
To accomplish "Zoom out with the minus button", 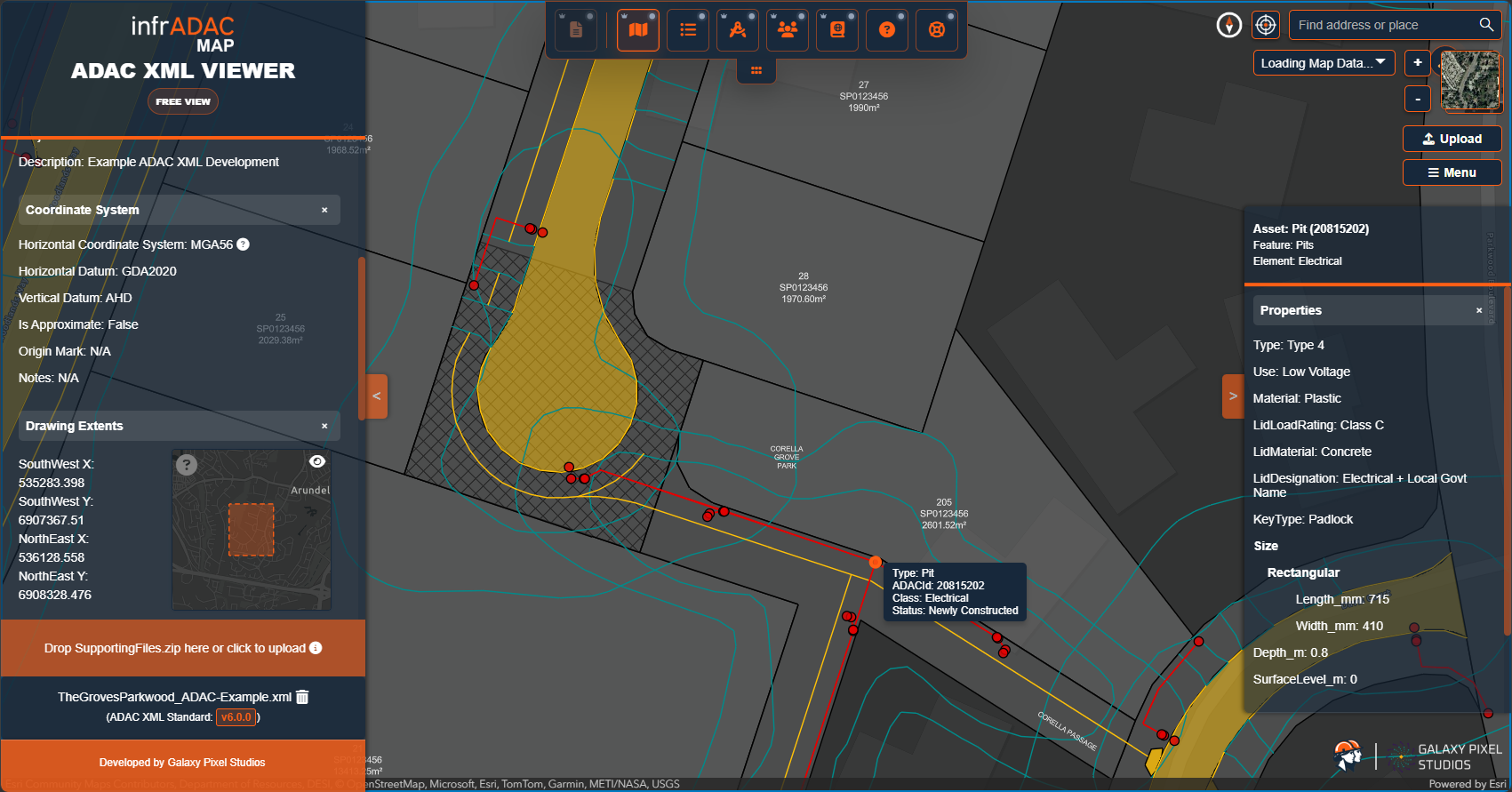I will pyautogui.click(x=1418, y=99).
